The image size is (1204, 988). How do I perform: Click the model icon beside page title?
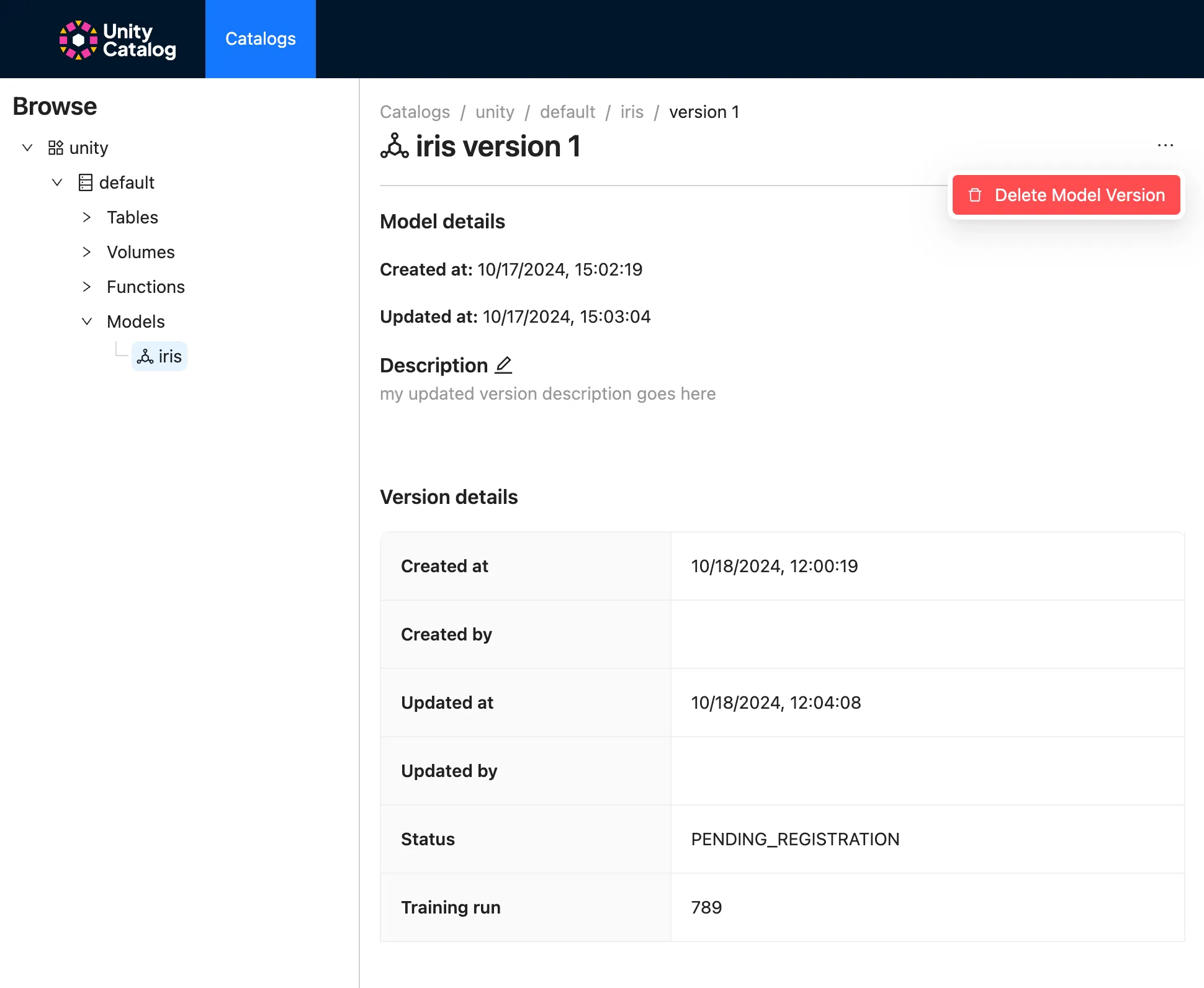pyautogui.click(x=395, y=146)
